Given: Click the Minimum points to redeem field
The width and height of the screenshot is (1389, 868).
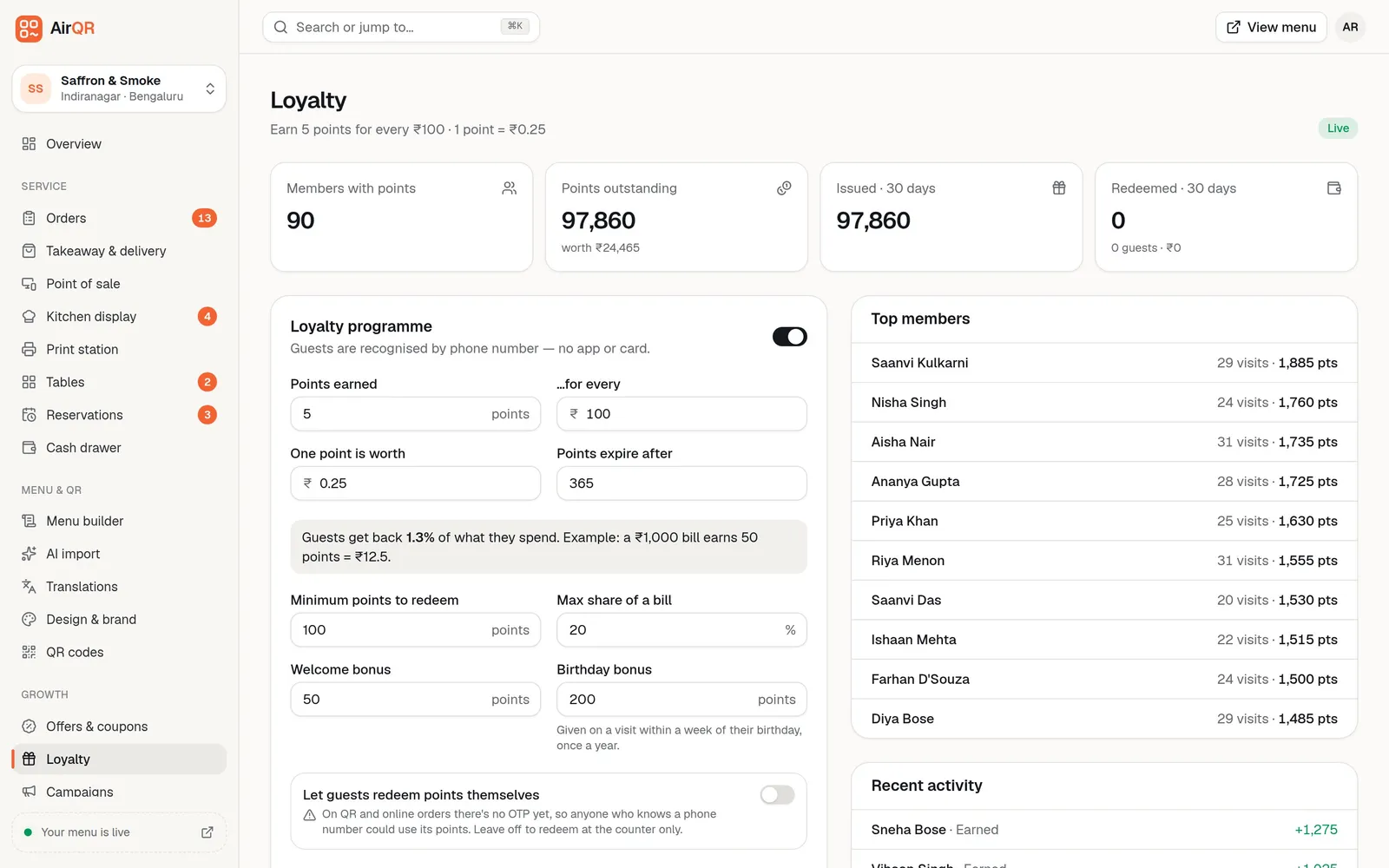Looking at the screenshot, I should (x=416, y=630).
